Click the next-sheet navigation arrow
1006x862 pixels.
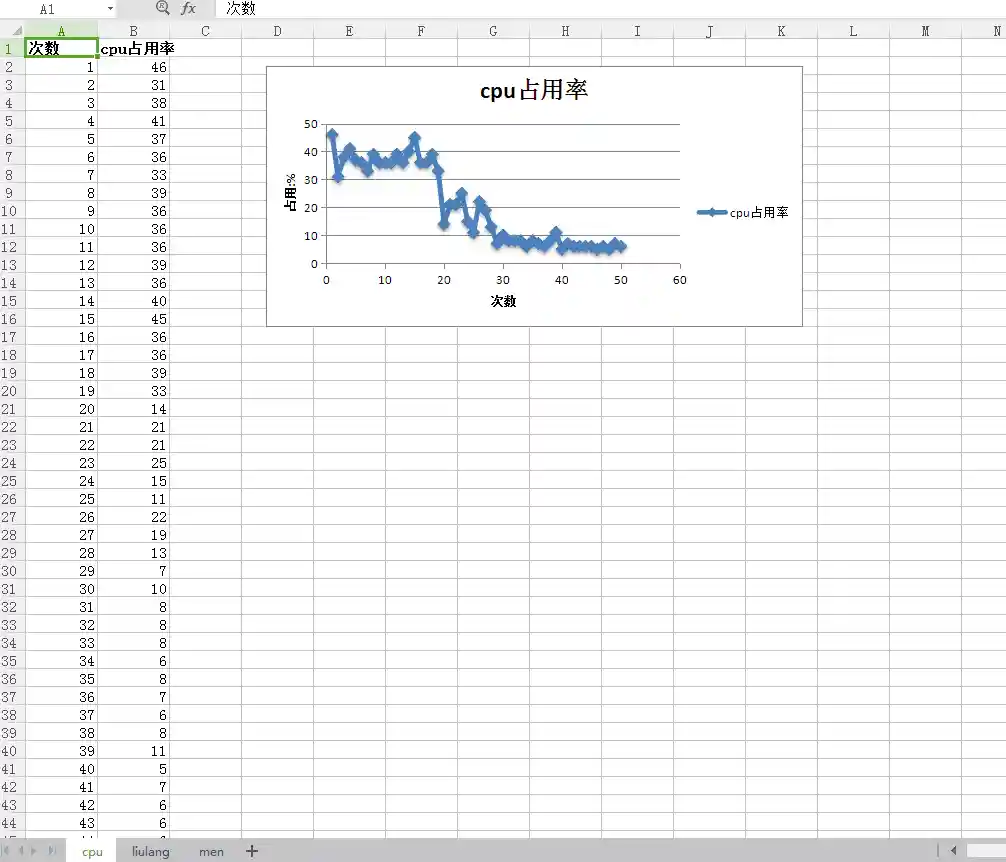pos(34,850)
